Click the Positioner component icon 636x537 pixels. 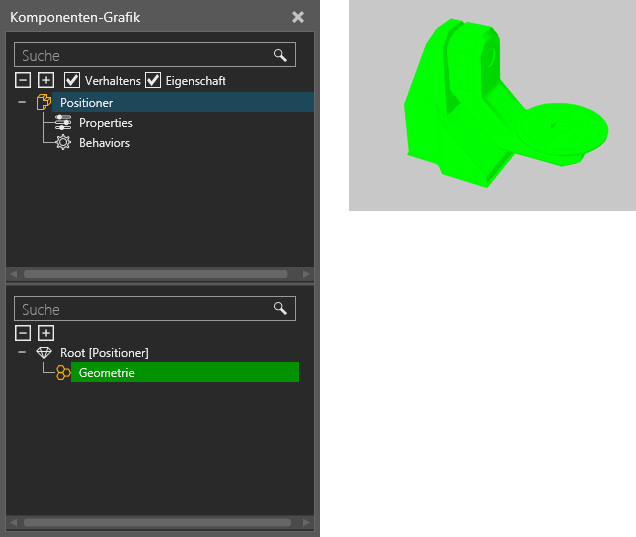[43, 102]
